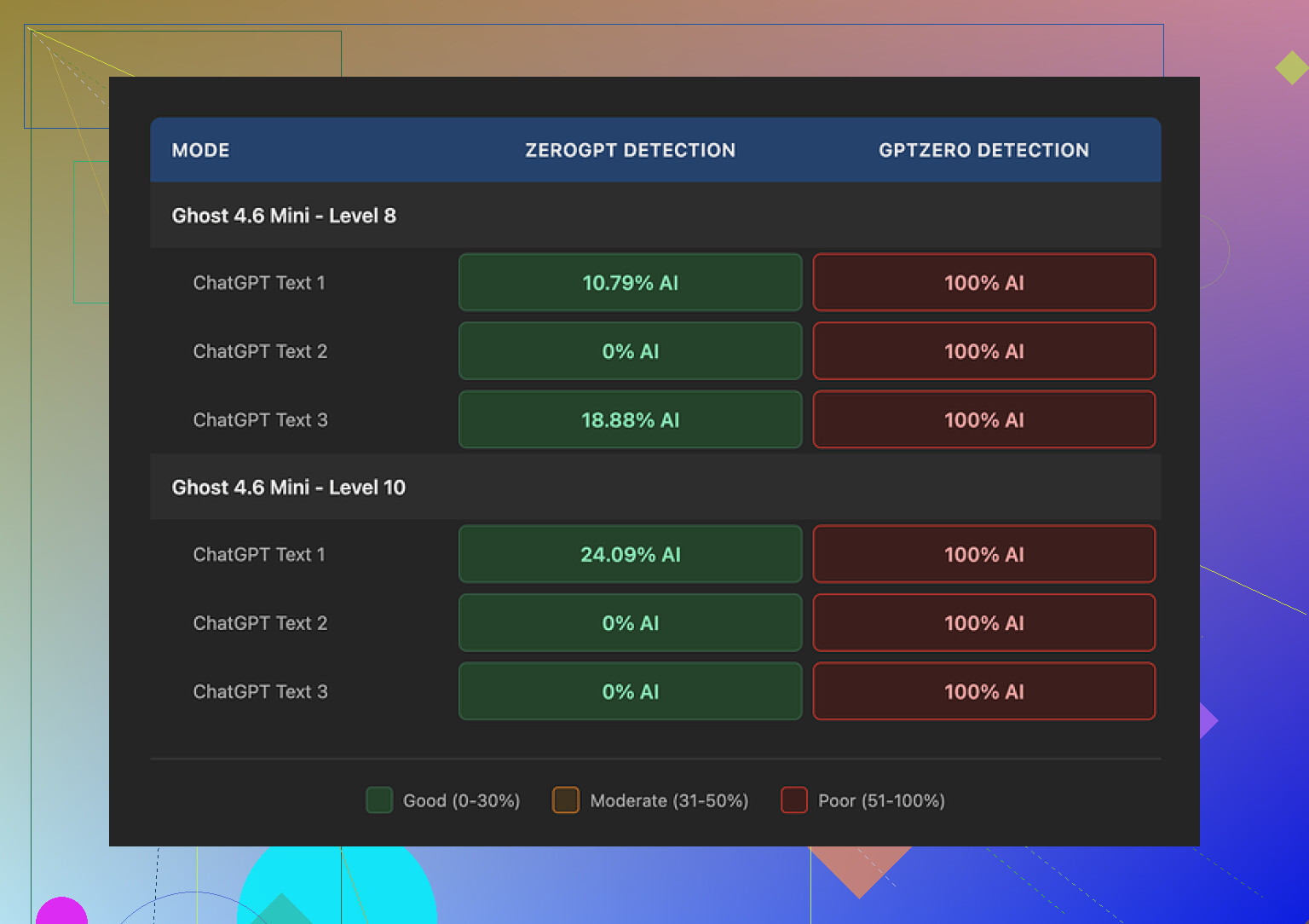Image resolution: width=1309 pixels, height=924 pixels.
Task: Click Level 8 Text 2 ZeroGPT 0% AI cell
Action: coord(630,351)
